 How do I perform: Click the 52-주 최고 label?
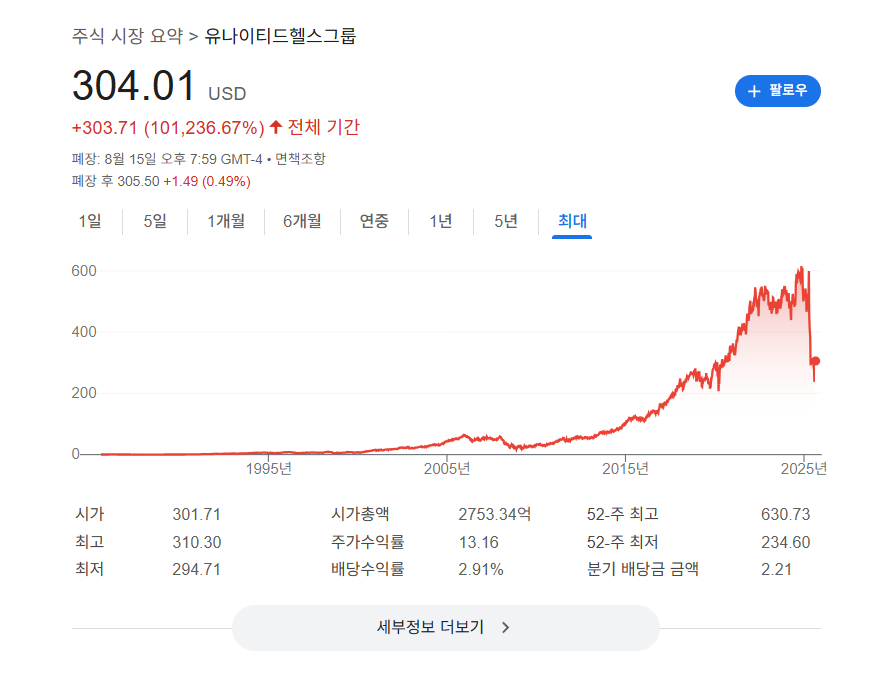622,513
